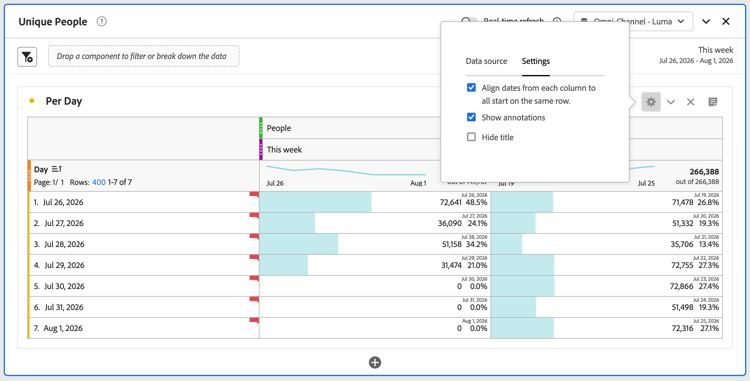Check the Hide title option

click(x=472, y=137)
